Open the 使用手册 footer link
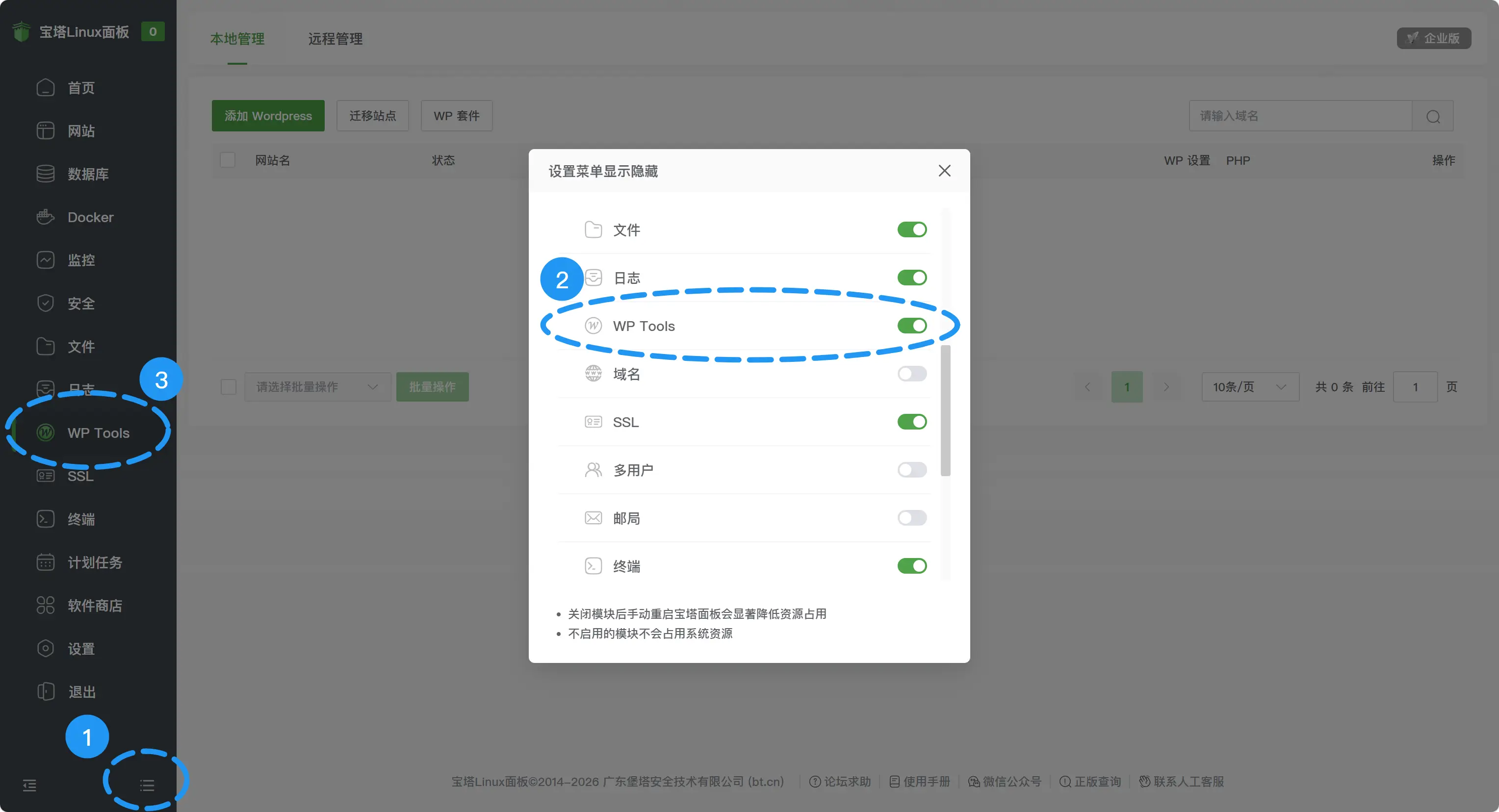This screenshot has width=1499, height=812. (919, 782)
